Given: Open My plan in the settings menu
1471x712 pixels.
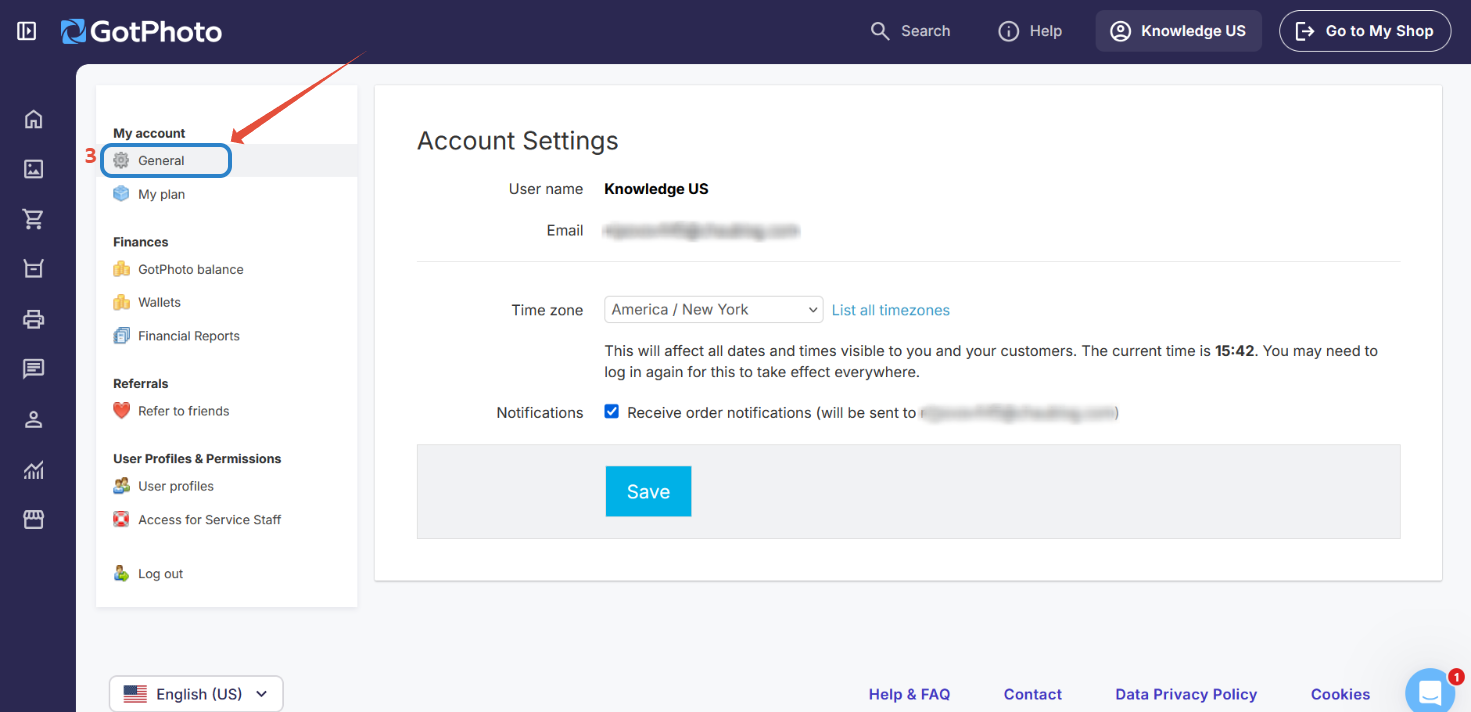Looking at the screenshot, I should (149, 194).
